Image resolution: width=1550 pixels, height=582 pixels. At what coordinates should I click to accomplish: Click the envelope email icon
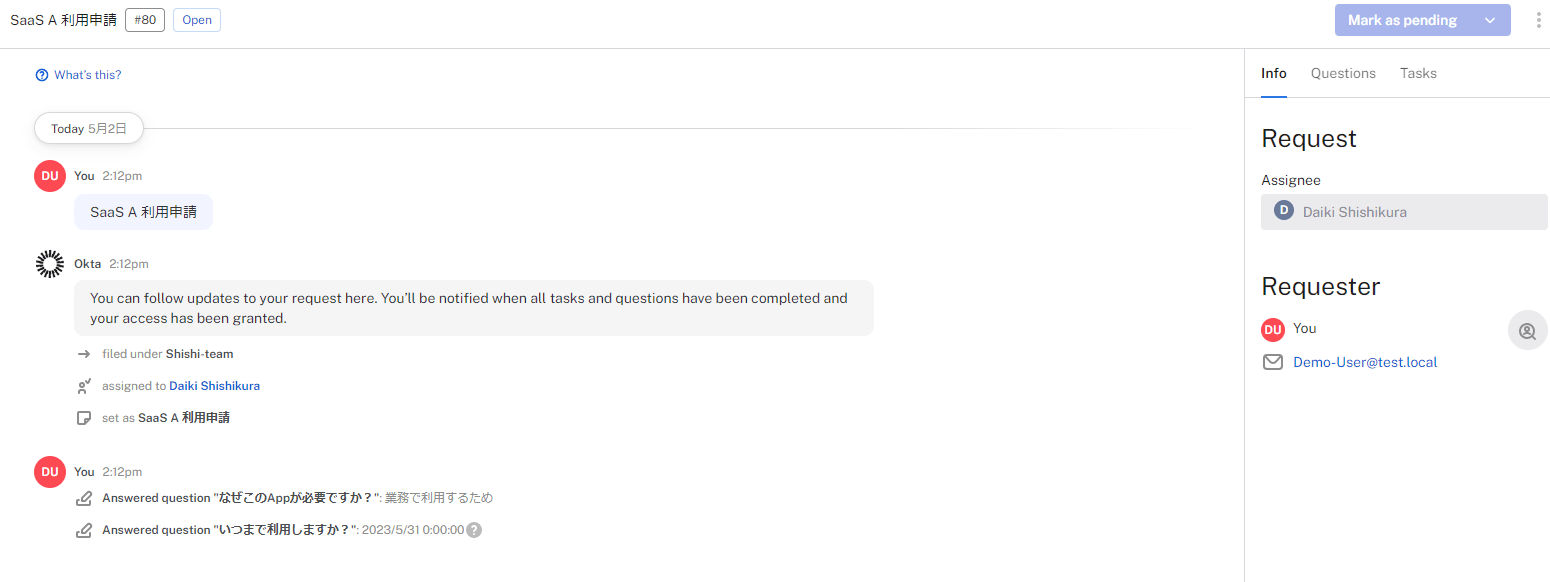click(1273, 362)
